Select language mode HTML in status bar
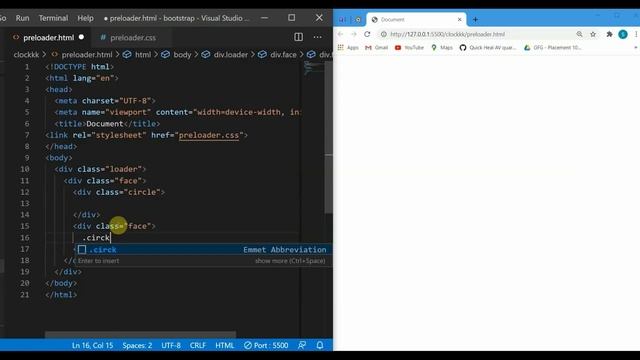 pos(224,345)
